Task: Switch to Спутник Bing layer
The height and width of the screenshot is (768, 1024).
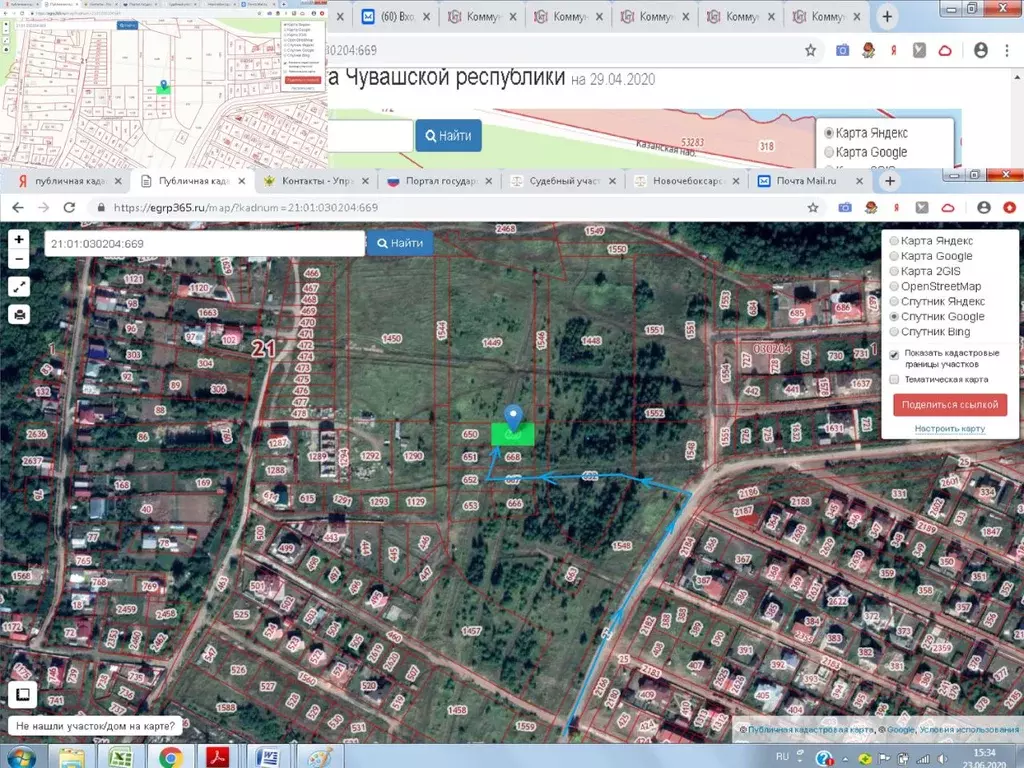Action: (894, 332)
